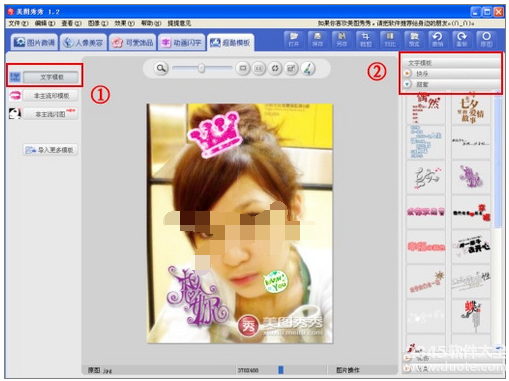Click the 导入更多模板 import button
The image size is (509, 381).
click(50, 150)
